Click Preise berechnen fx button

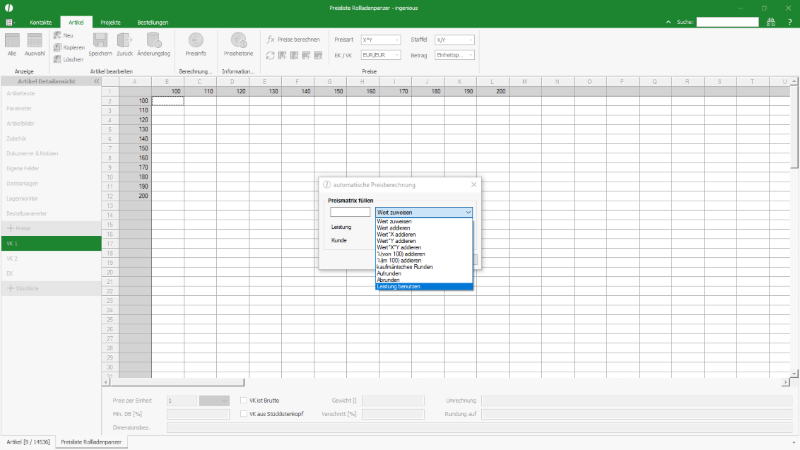click(293, 39)
